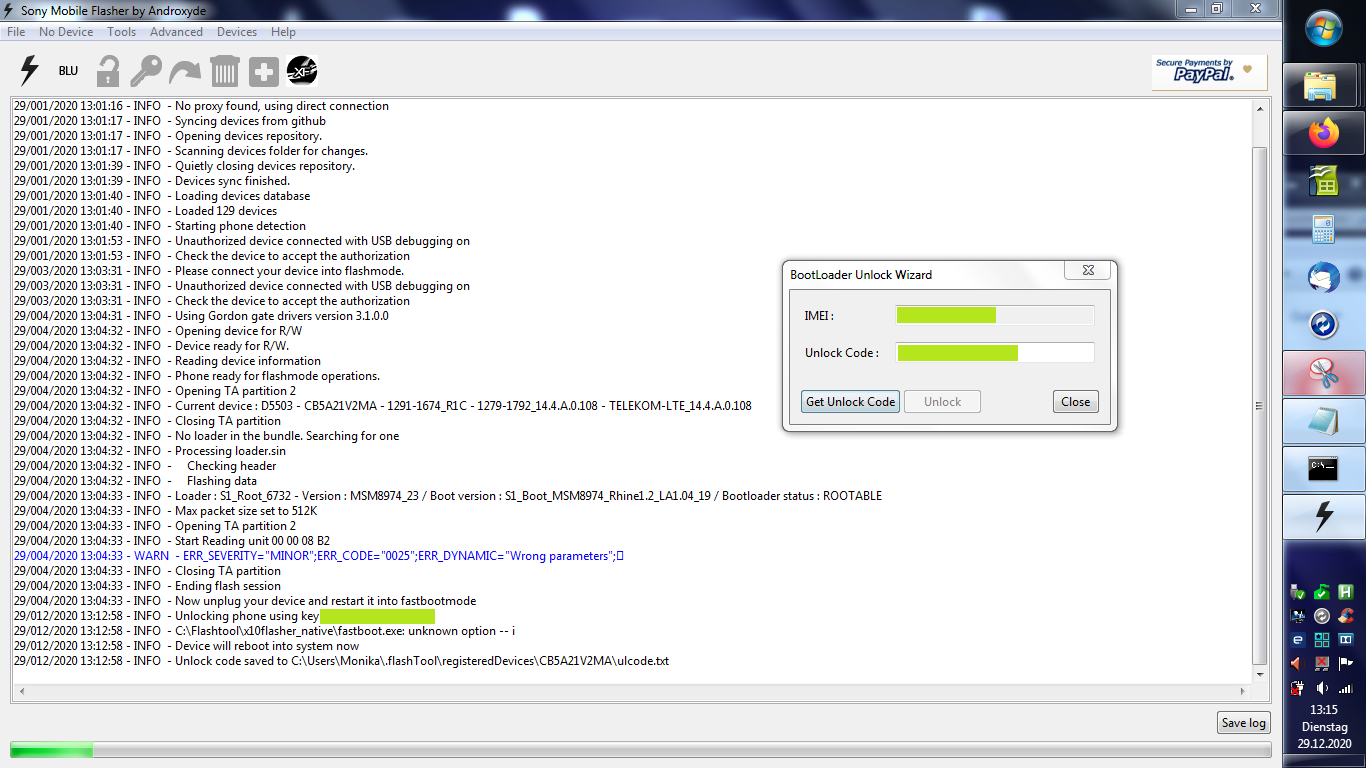Click 'Using Gordon gate drivers version' log line
This screenshot has width=1366, height=768.
coord(201,316)
